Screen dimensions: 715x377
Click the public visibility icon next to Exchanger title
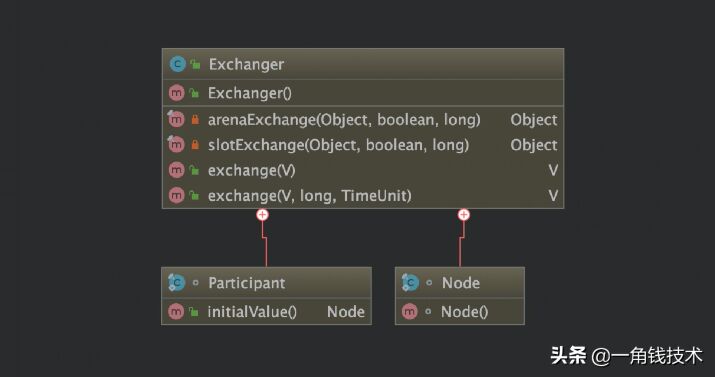coord(196,64)
